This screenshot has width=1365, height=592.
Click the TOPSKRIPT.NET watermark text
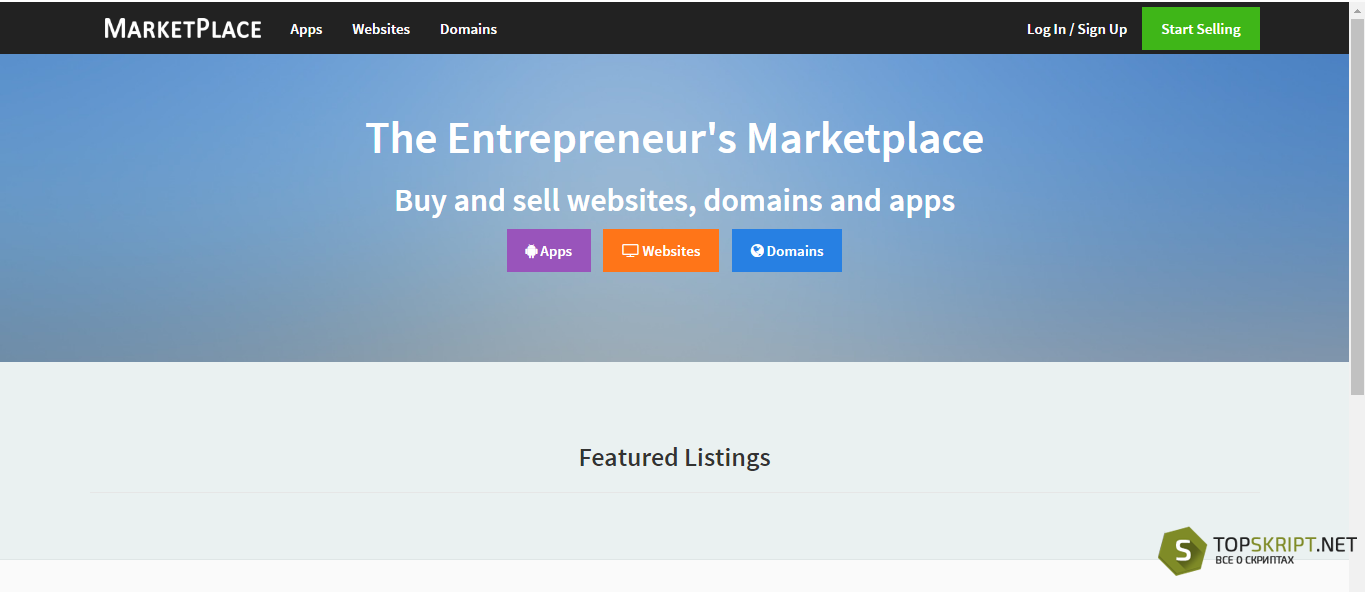(1285, 545)
